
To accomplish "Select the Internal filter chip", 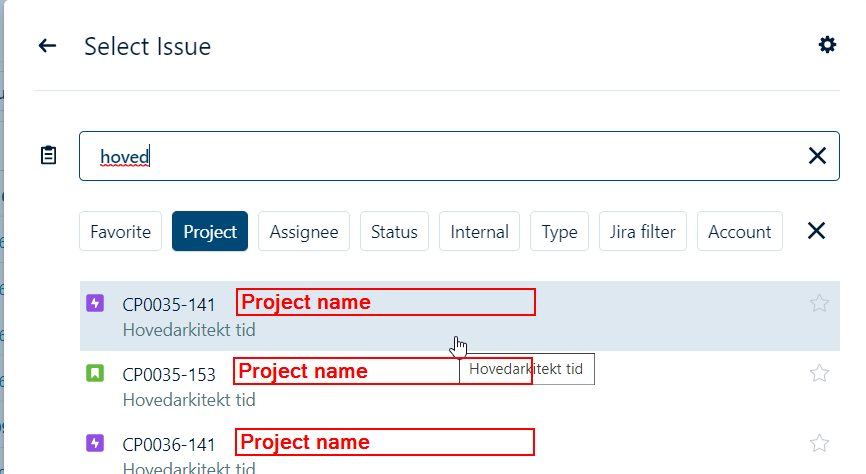I will point(479,232).
